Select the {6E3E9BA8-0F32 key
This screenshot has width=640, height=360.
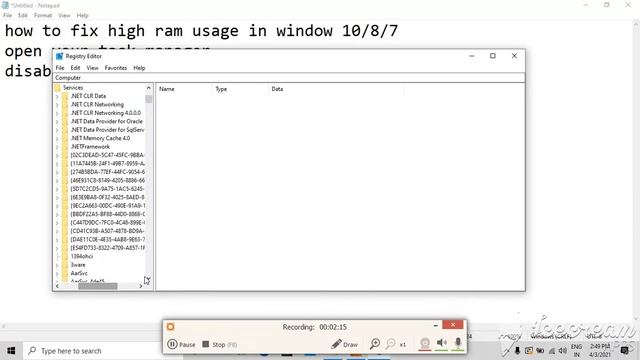(107, 197)
